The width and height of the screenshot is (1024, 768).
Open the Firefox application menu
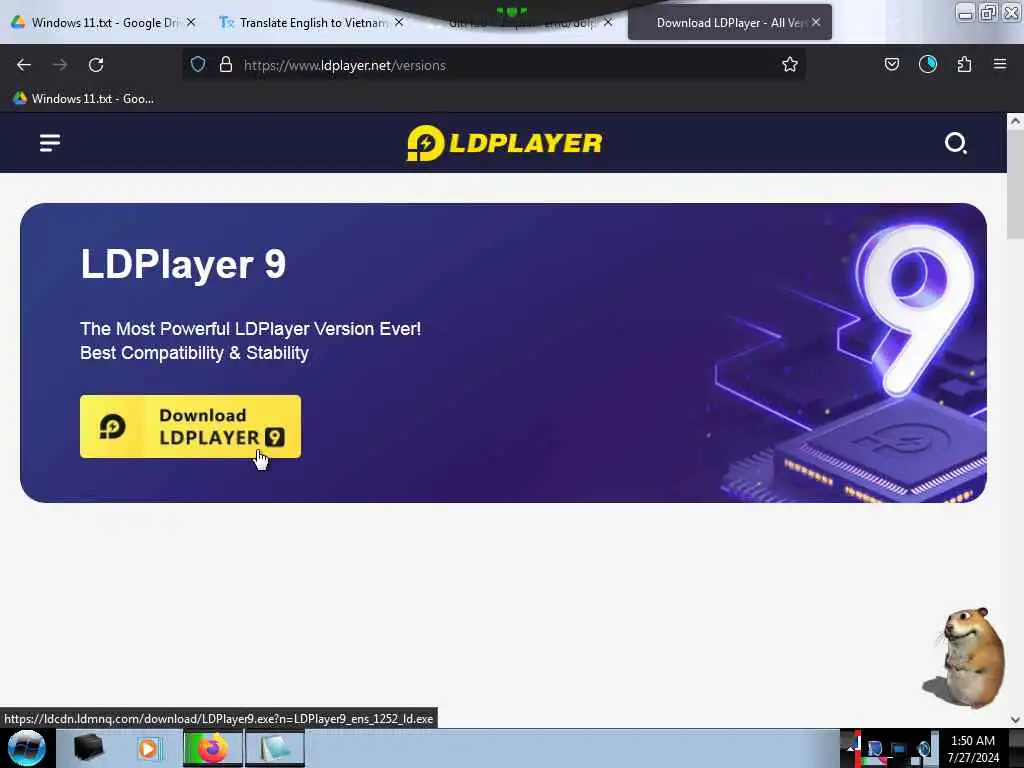(x=1000, y=64)
